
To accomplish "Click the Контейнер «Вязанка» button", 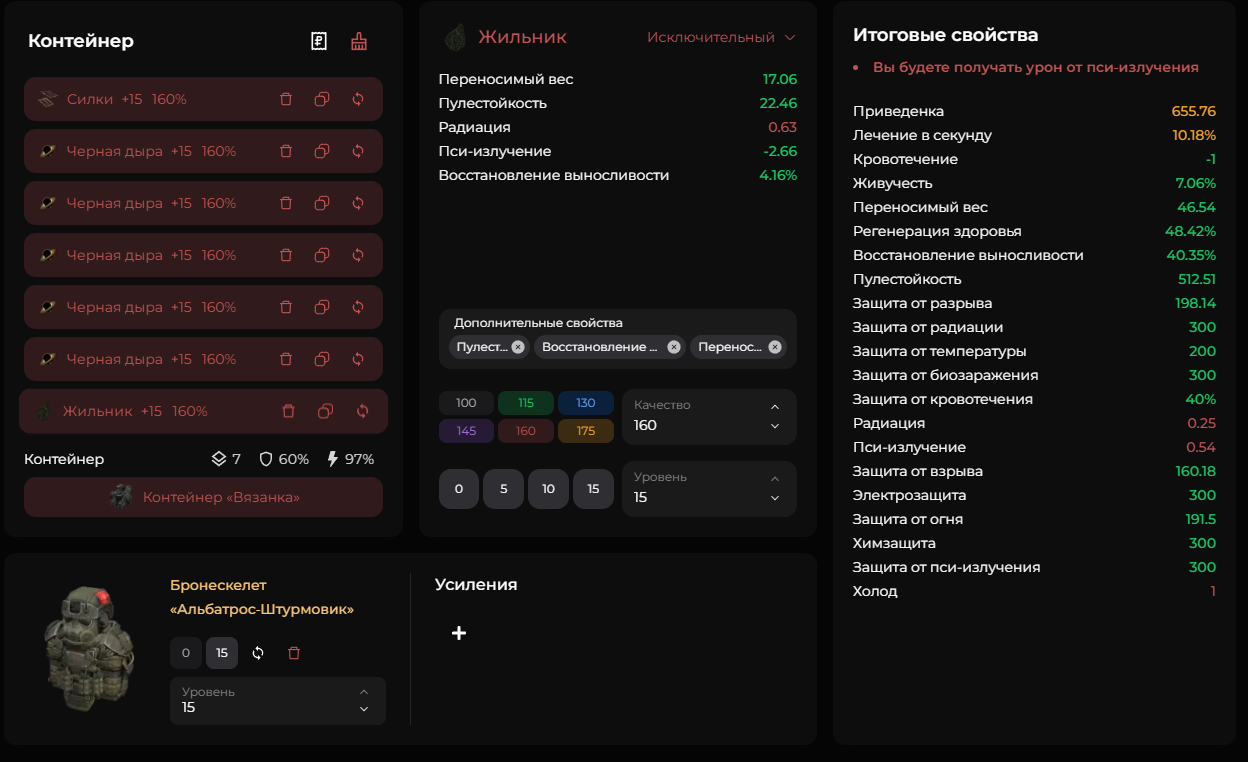I will (x=204, y=497).
